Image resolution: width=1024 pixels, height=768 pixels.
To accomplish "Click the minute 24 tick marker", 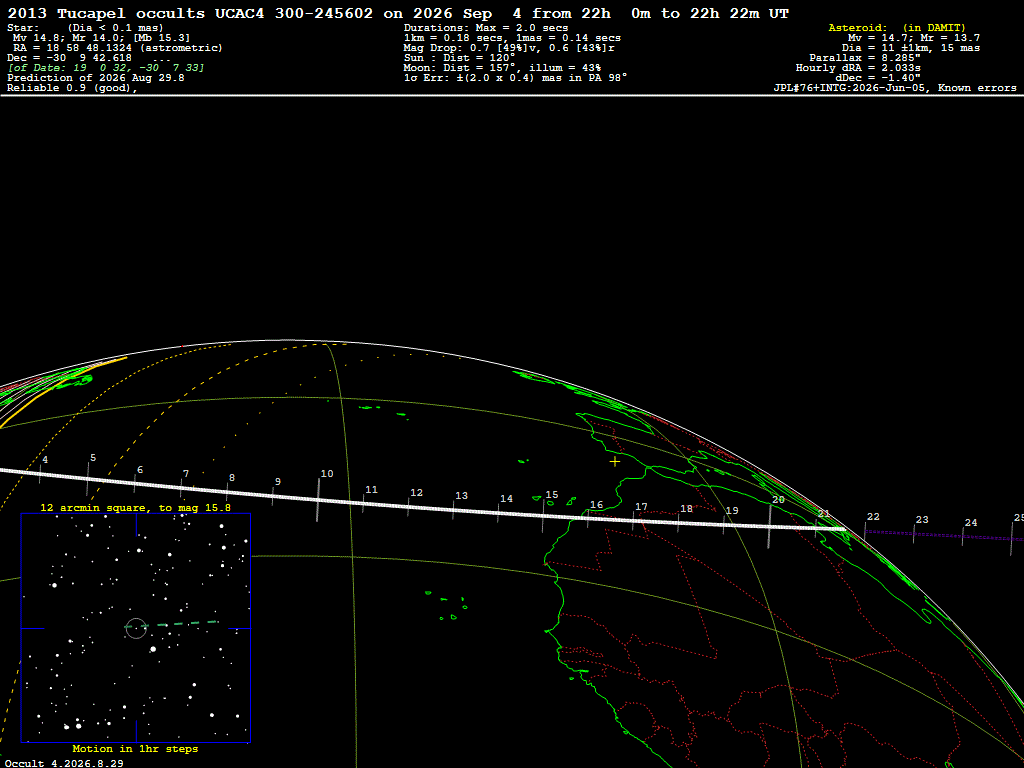I will tap(963, 537).
